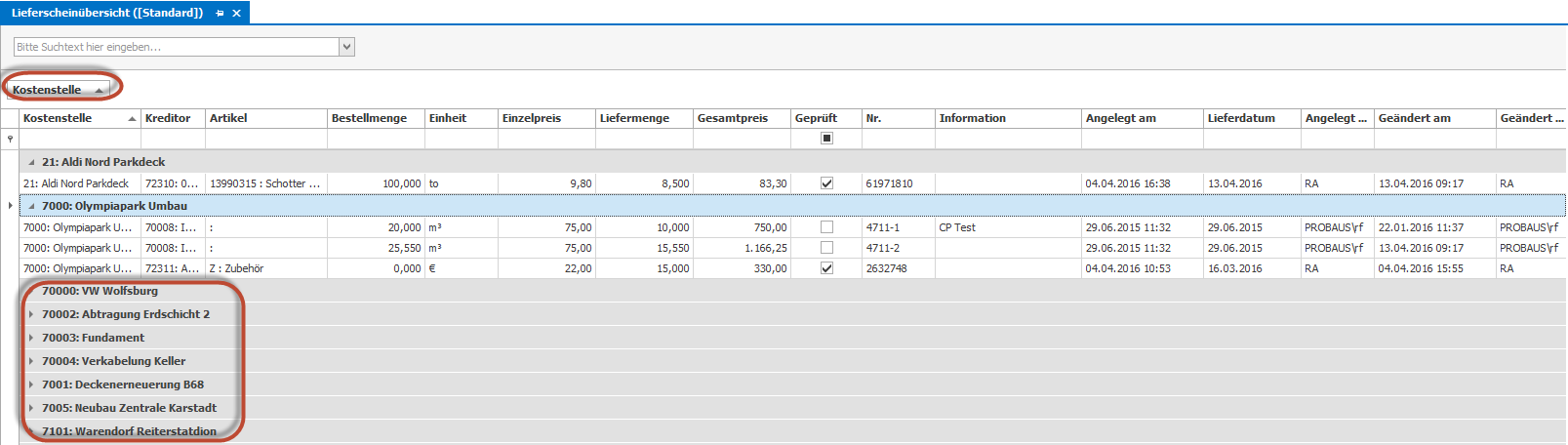Click the filter row pin icon
Viewport: 1568px width, 445px height.
pyautogui.click(x=11, y=139)
